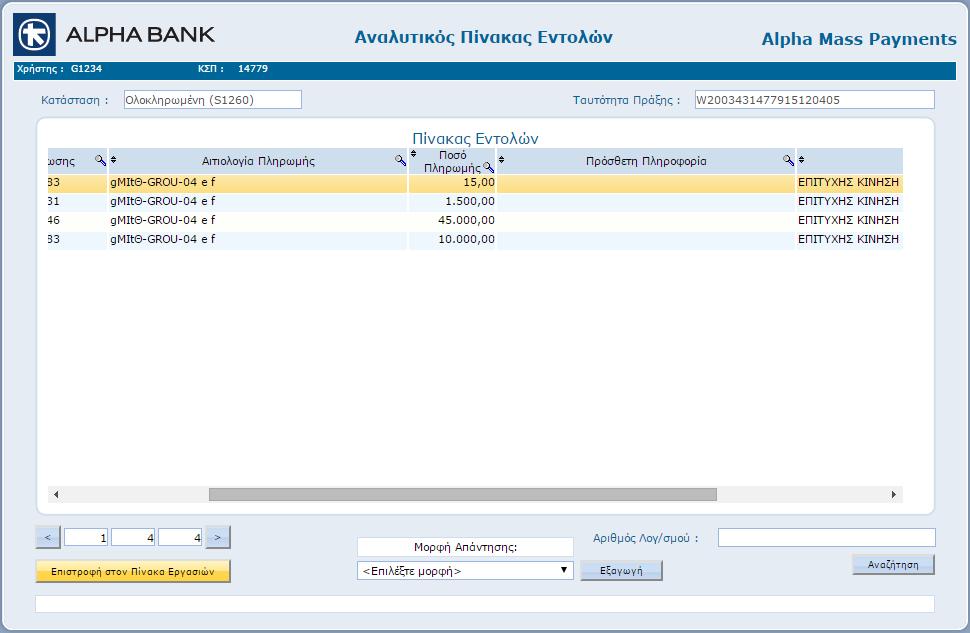Select the amount cell 45.000,00
The height and width of the screenshot is (633, 970).
tap(452, 221)
